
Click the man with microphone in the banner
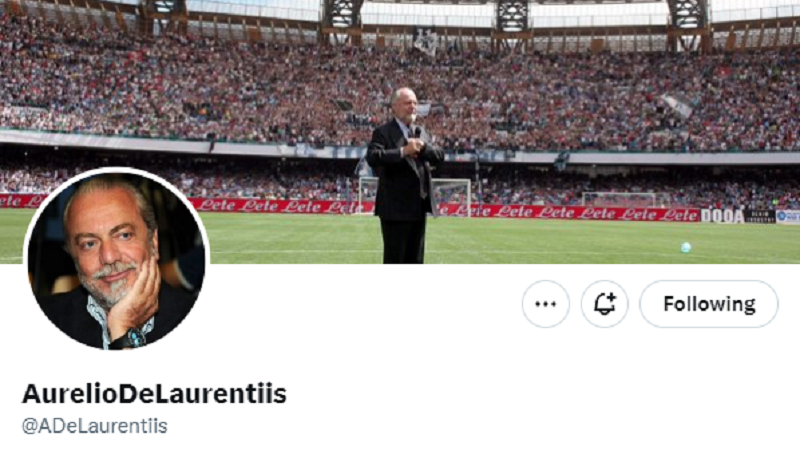[x=404, y=176]
